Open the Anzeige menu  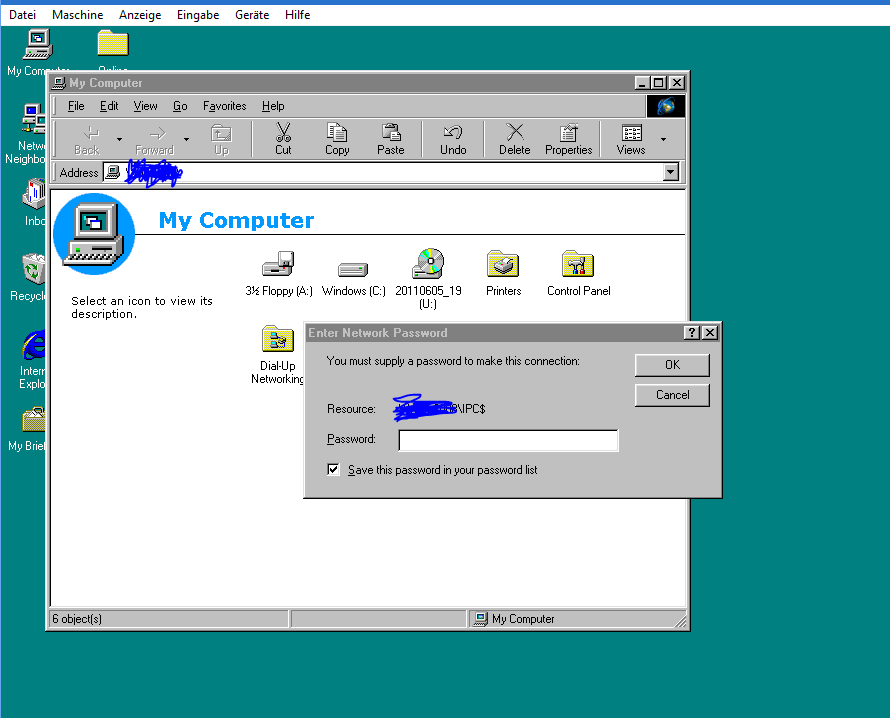(140, 15)
